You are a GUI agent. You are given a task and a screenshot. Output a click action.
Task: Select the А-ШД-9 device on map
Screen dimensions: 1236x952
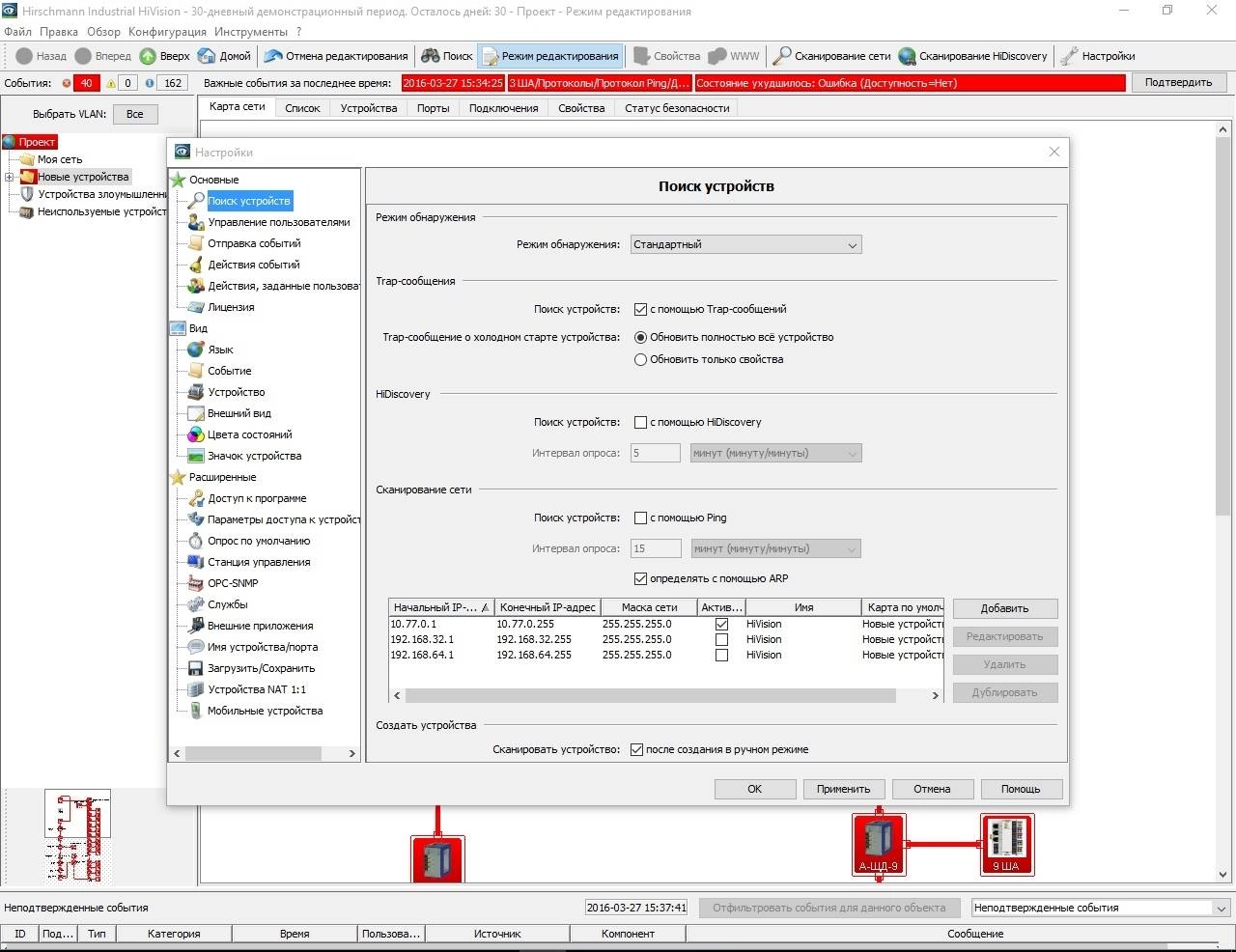point(878,844)
